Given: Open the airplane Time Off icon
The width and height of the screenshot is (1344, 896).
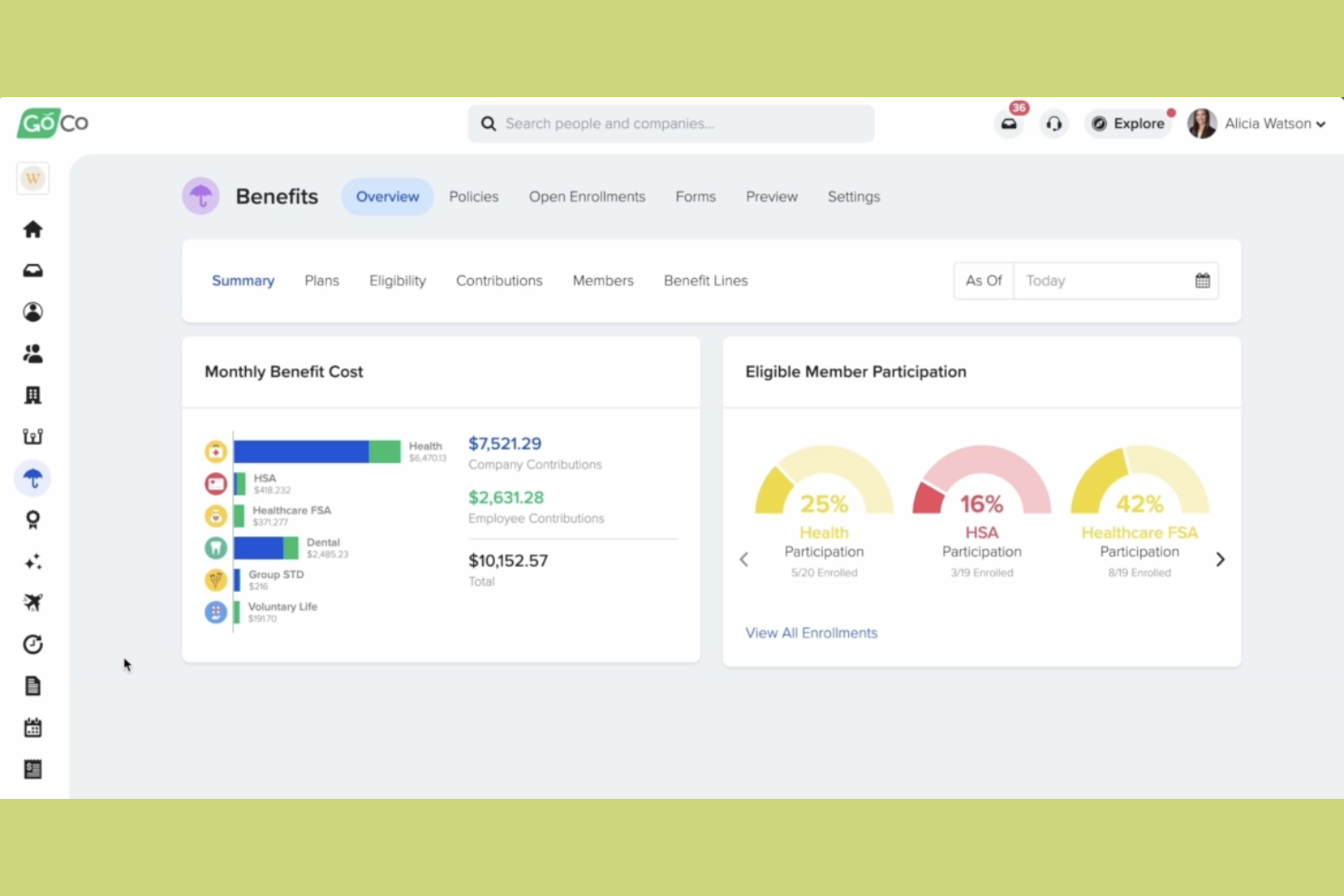Looking at the screenshot, I should (33, 602).
